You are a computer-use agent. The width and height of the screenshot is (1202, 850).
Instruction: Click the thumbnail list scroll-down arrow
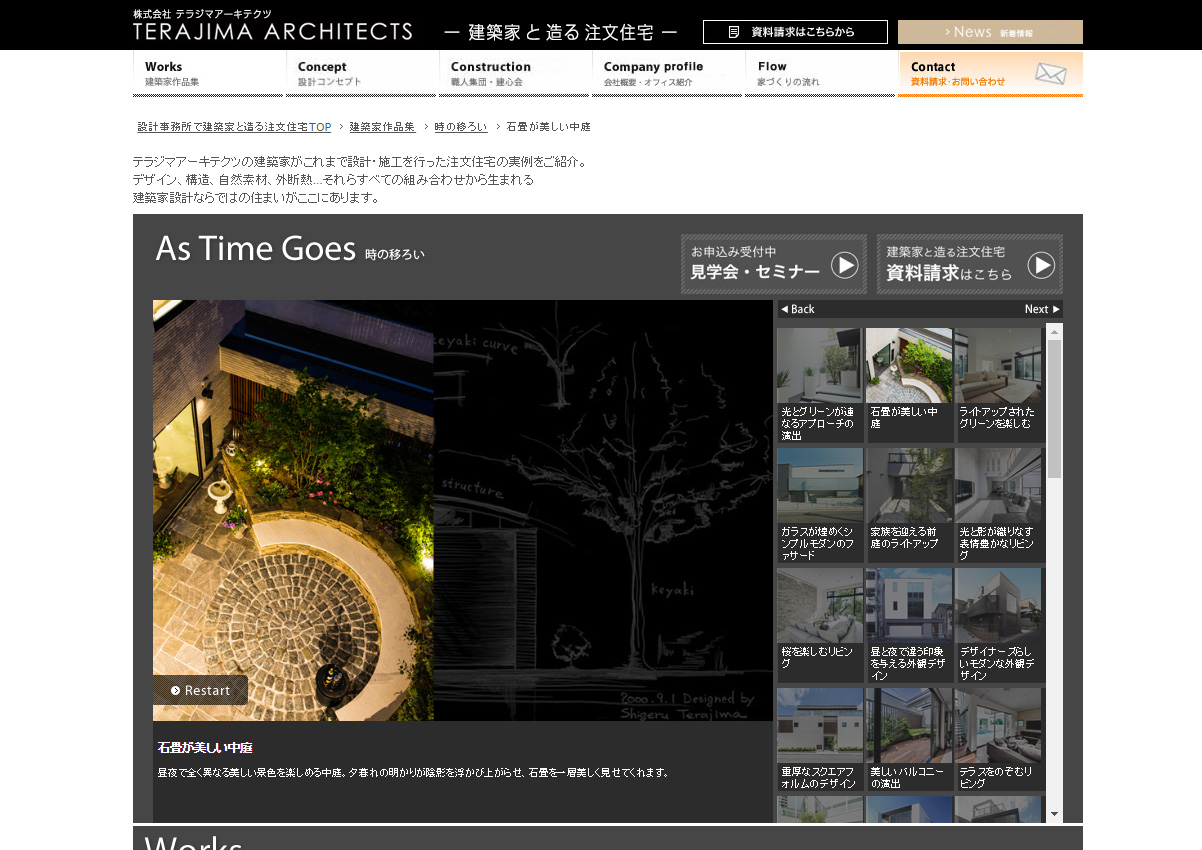1054,814
